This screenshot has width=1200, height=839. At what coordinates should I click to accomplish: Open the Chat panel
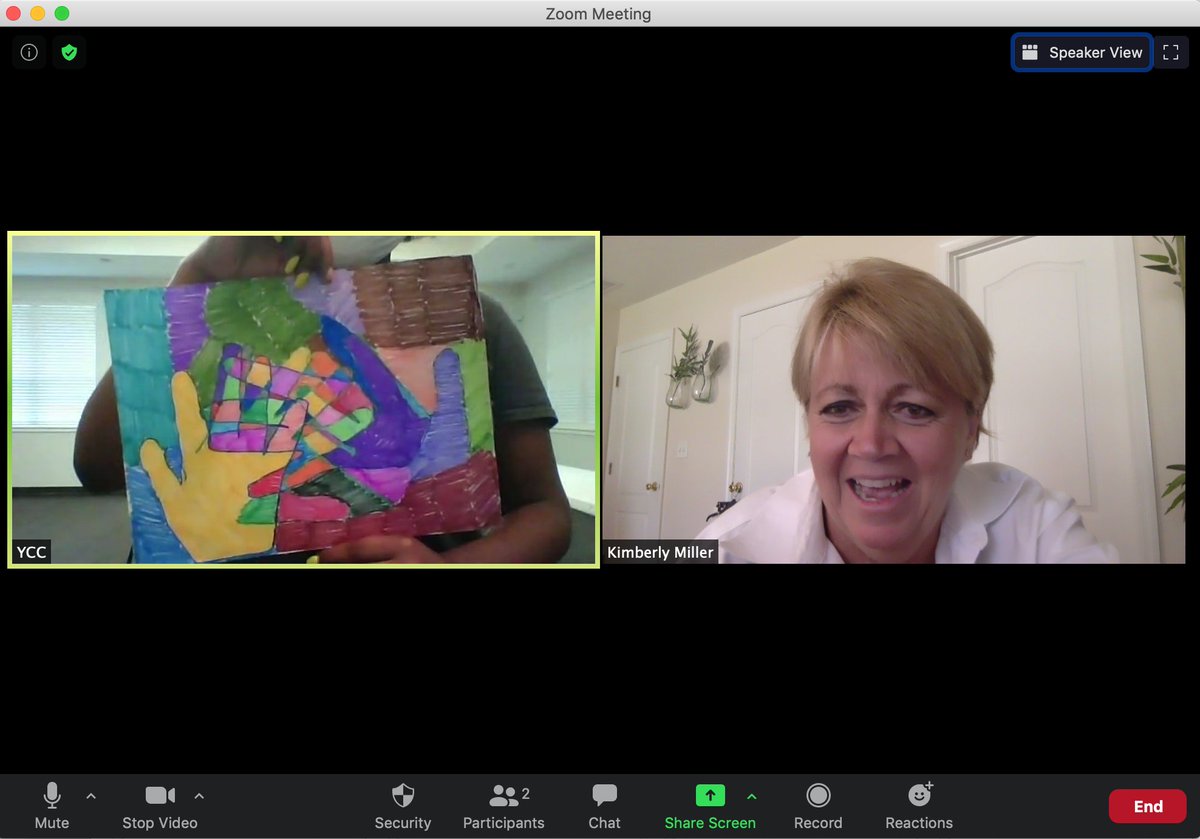pos(604,806)
